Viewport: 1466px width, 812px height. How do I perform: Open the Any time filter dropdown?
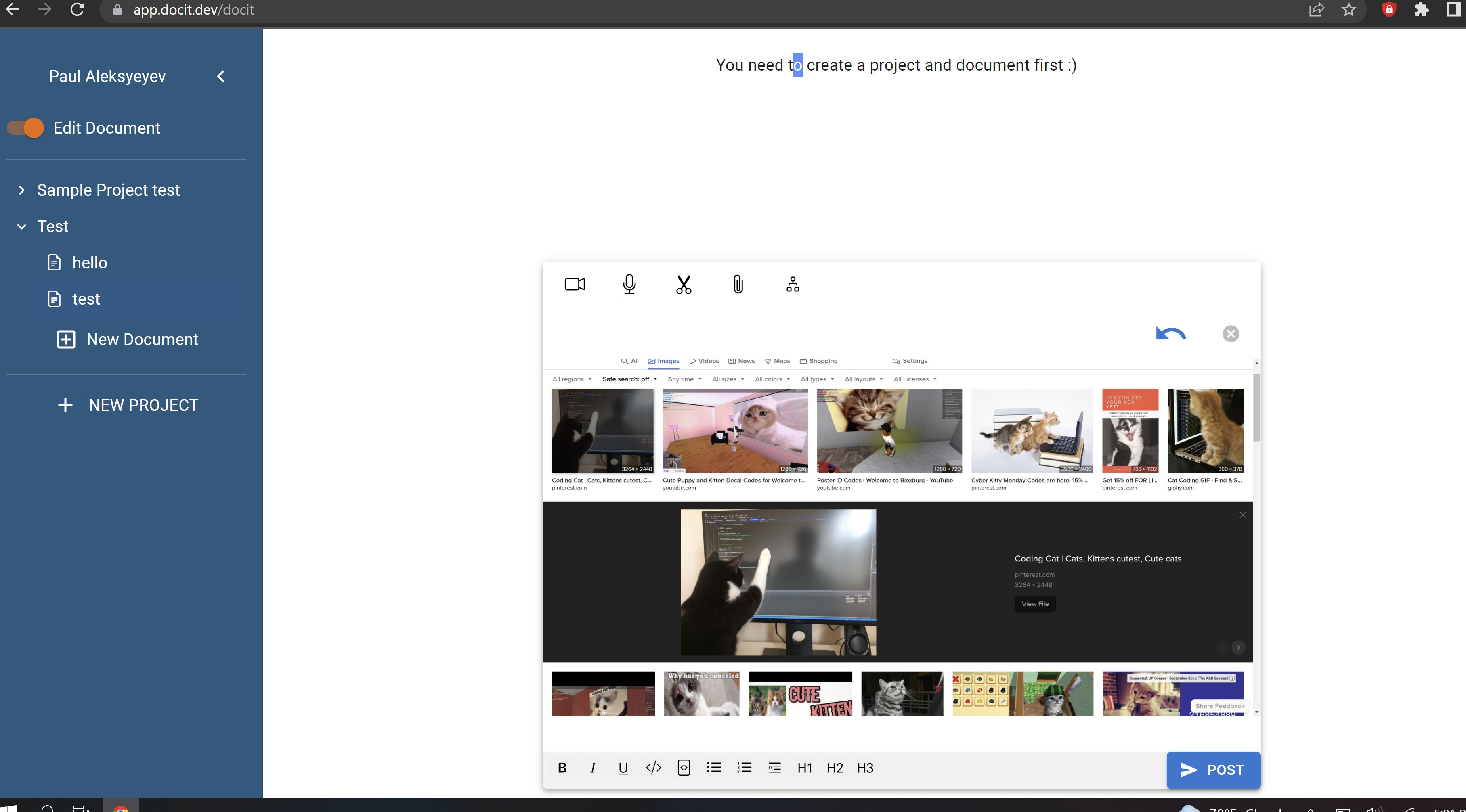pyautogui.click(x=685, y=379)
